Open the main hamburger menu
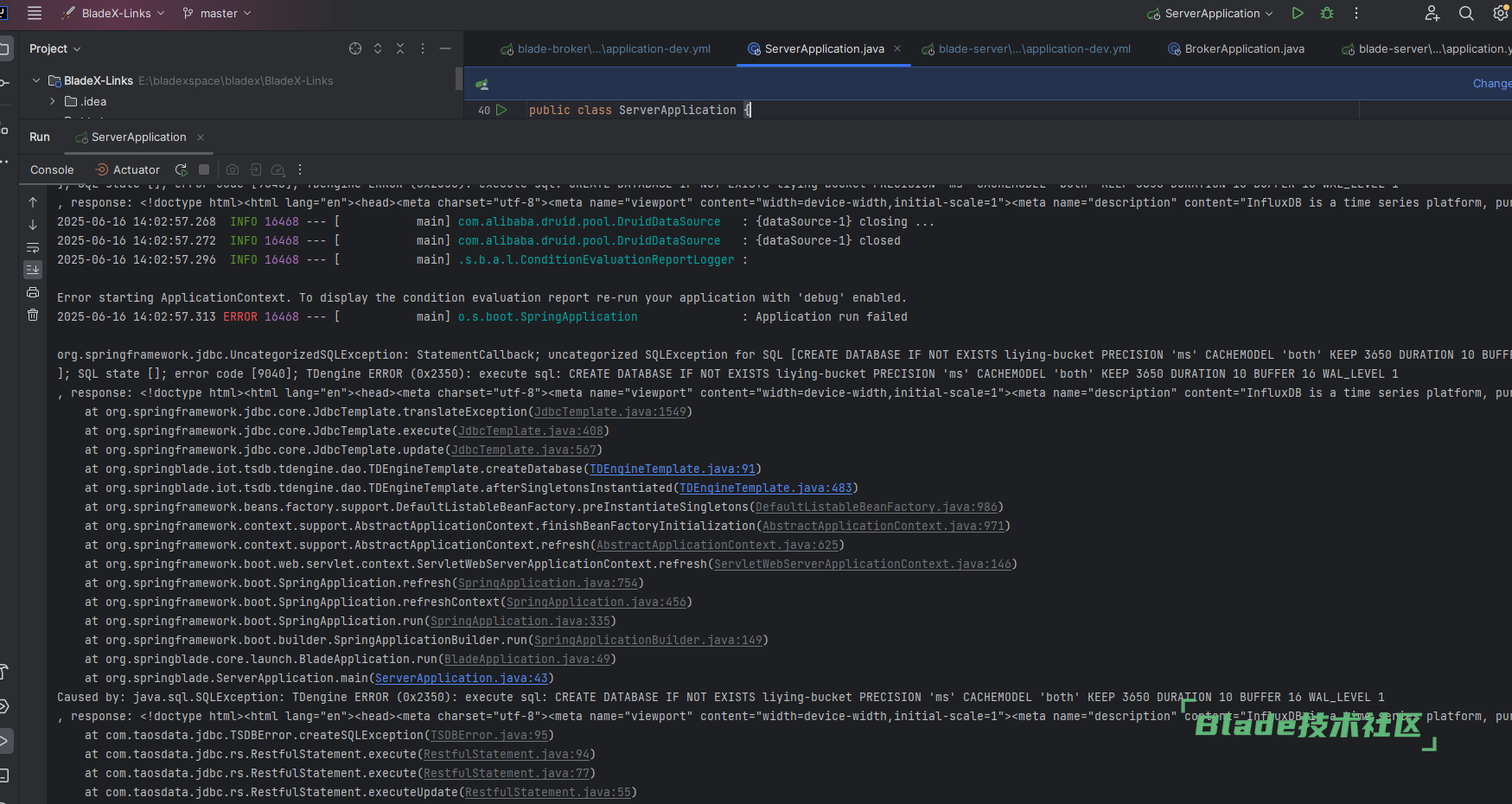The height and width of the screenshot is (804, 1512). (35, 13)
